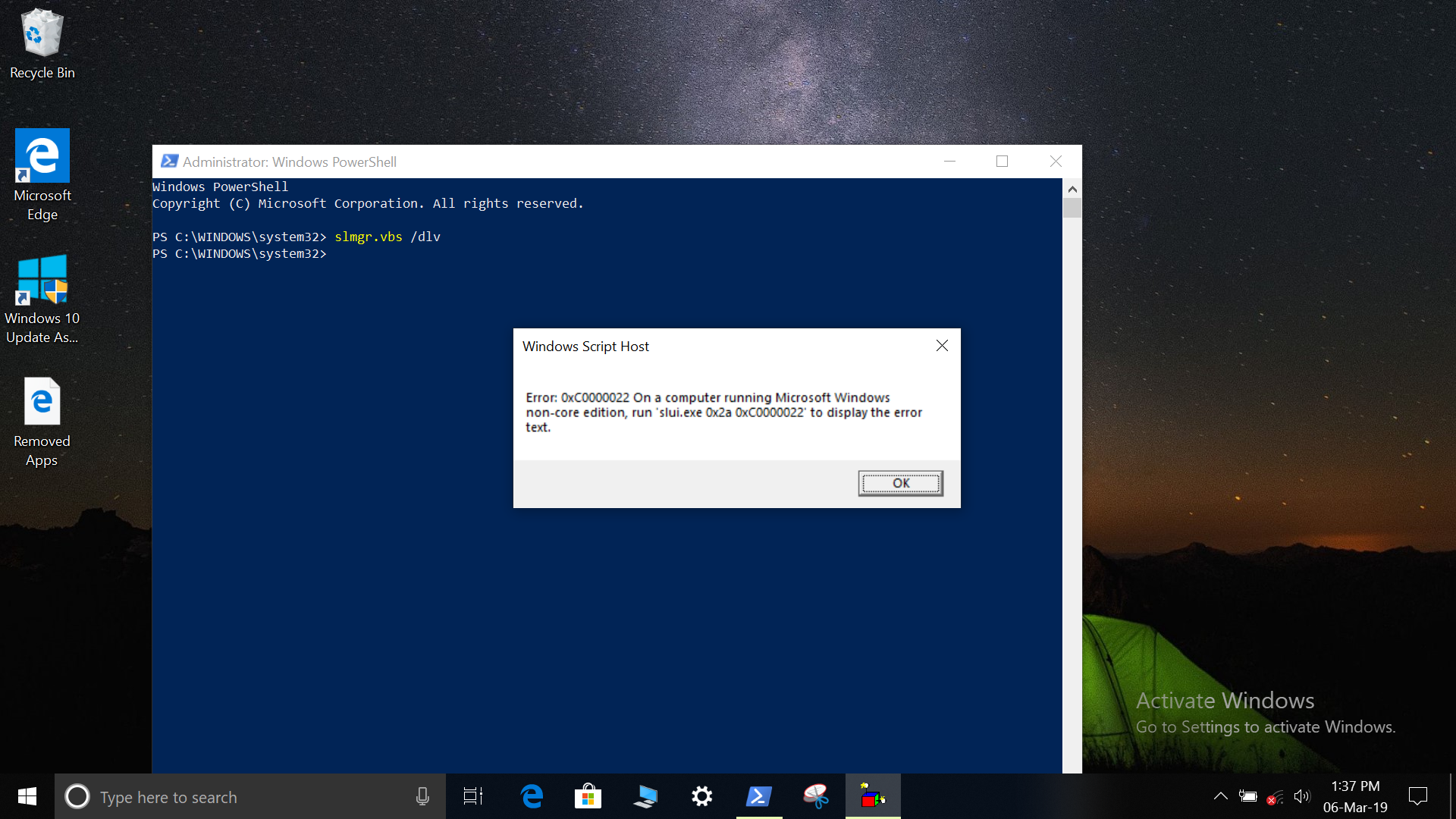Click the volume speaker tray icon

[x=1302, y=796]
